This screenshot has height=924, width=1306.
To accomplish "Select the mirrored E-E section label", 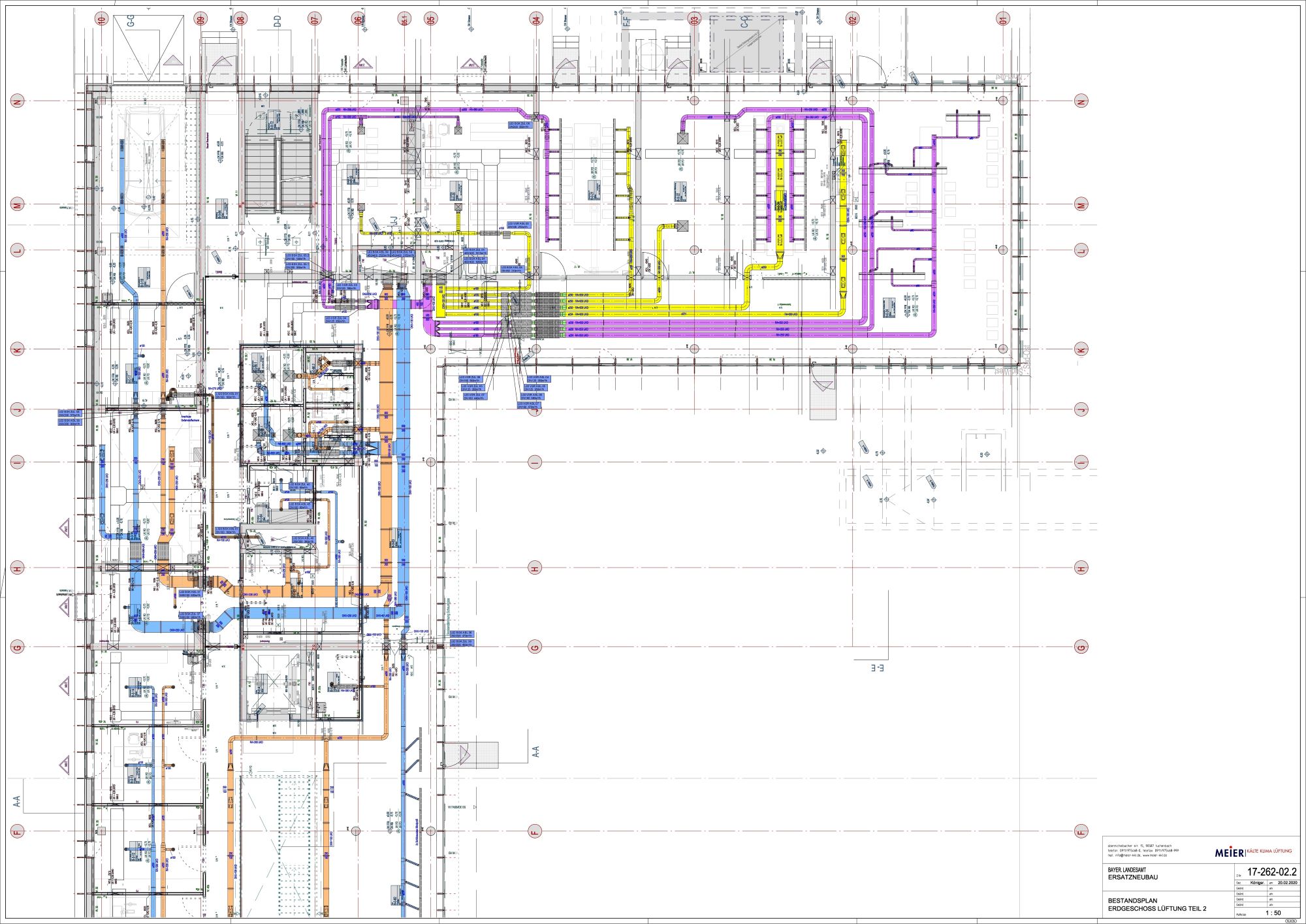I will click(877, 668).
